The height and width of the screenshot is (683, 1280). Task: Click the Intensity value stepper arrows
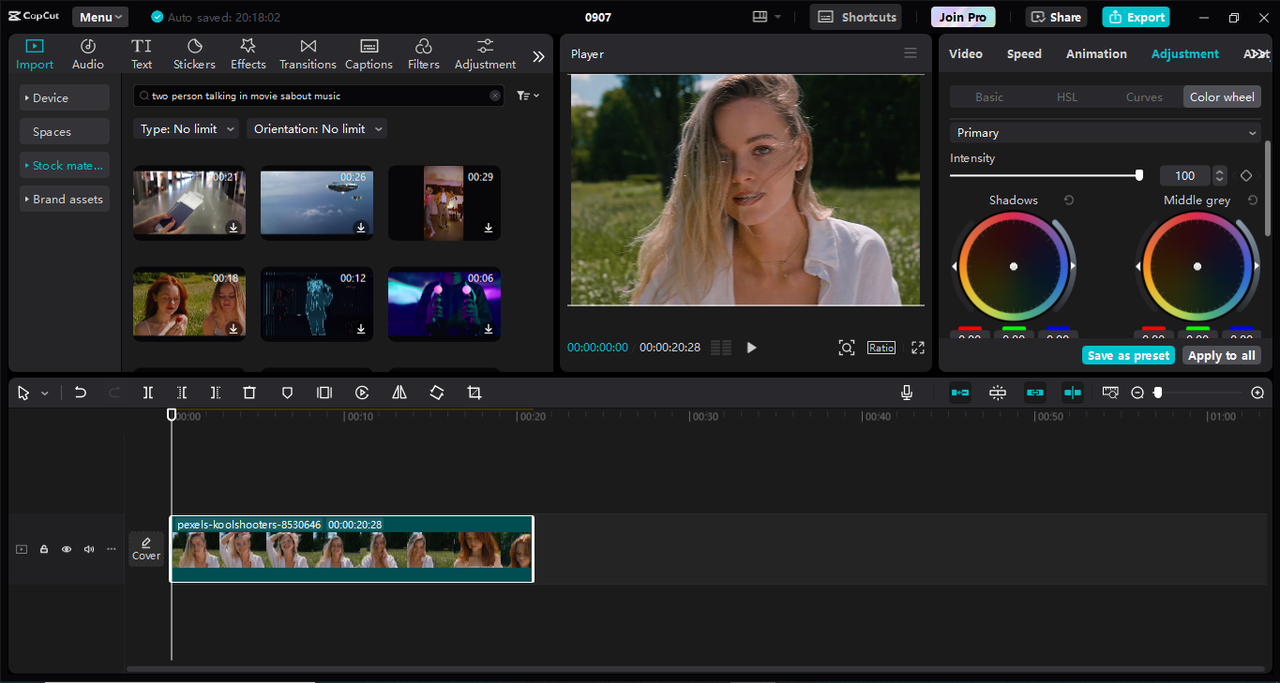(x=1219, y=175)
